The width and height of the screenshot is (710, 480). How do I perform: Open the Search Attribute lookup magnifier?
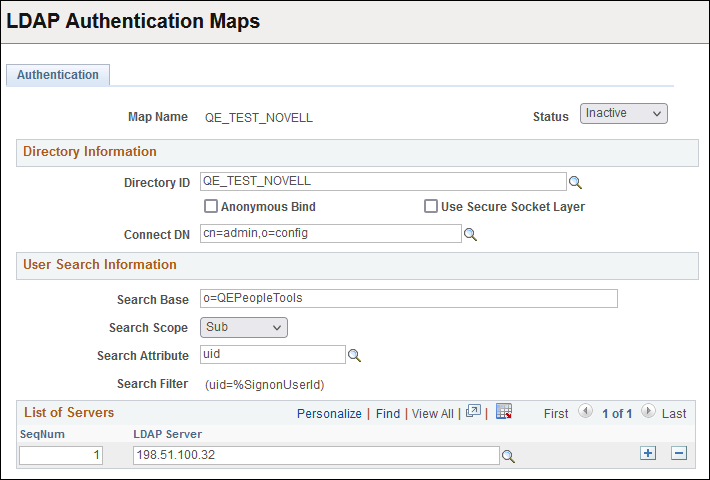click(353, 356)
